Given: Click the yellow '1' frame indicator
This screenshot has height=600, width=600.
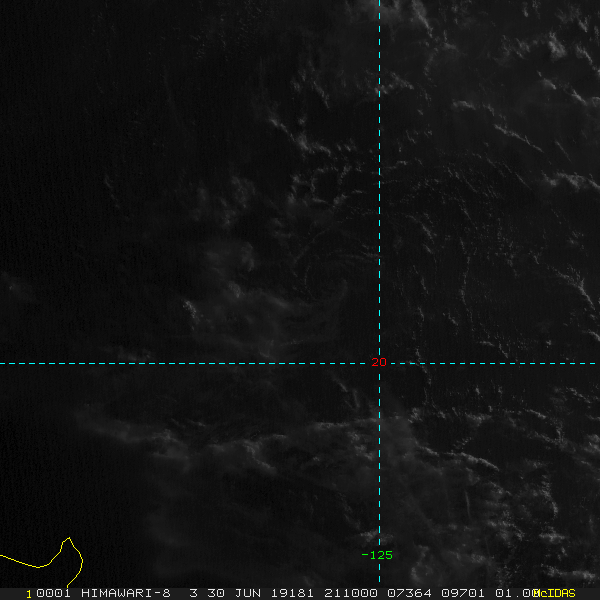Looking at the screenshot, I should tap(29, 594).
